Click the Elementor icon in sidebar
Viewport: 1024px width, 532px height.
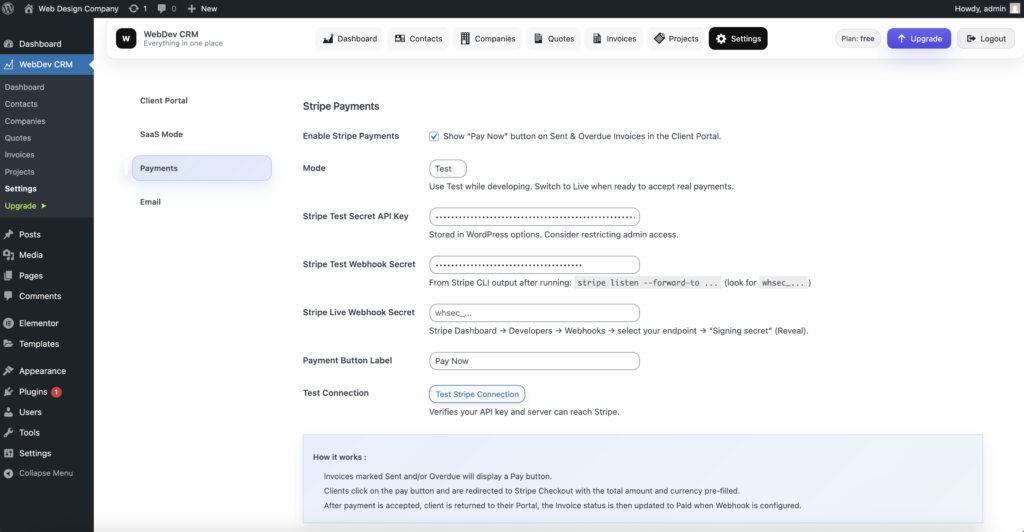pos(8,323)
